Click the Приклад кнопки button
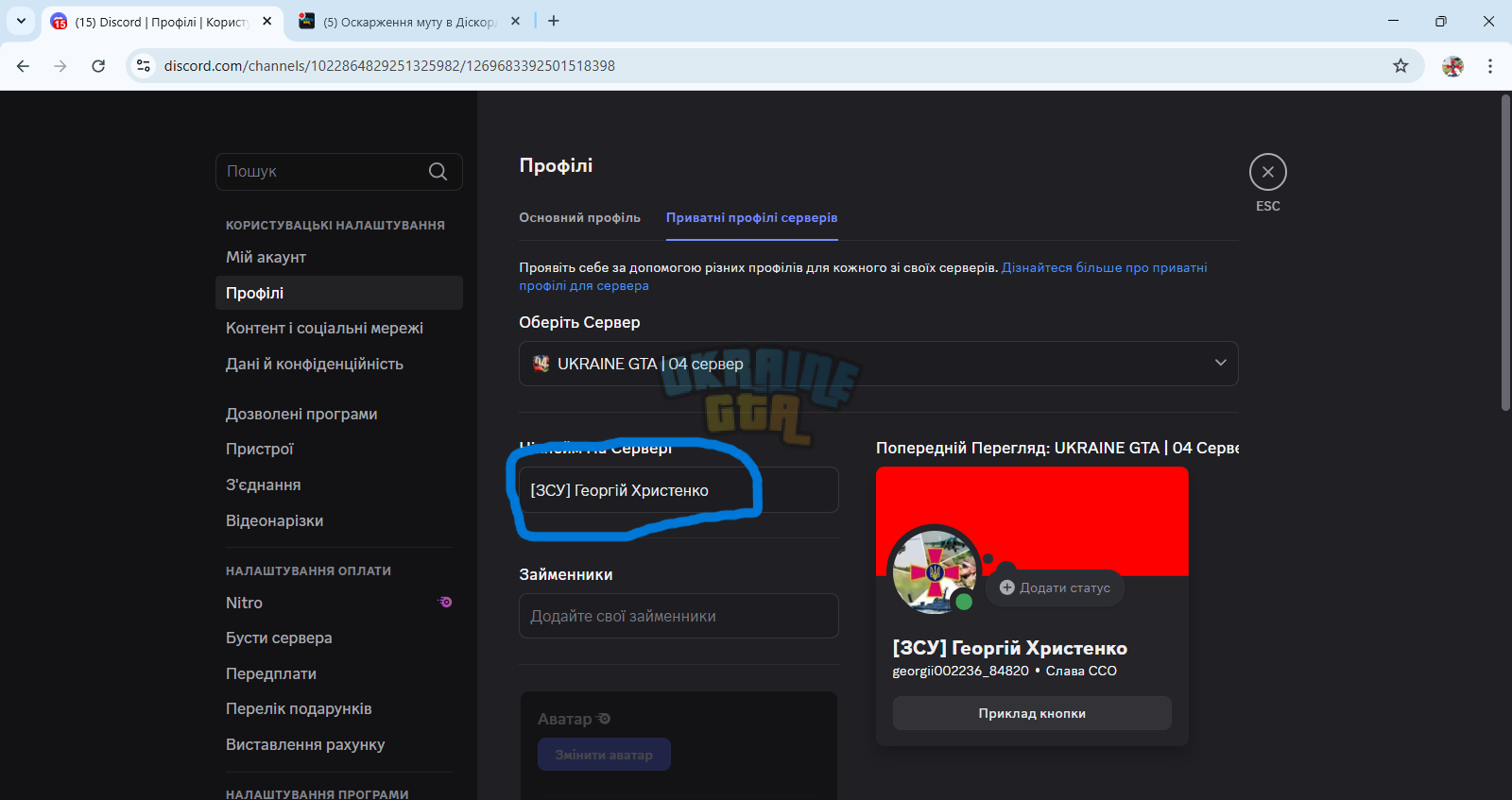 (1032, 713)
